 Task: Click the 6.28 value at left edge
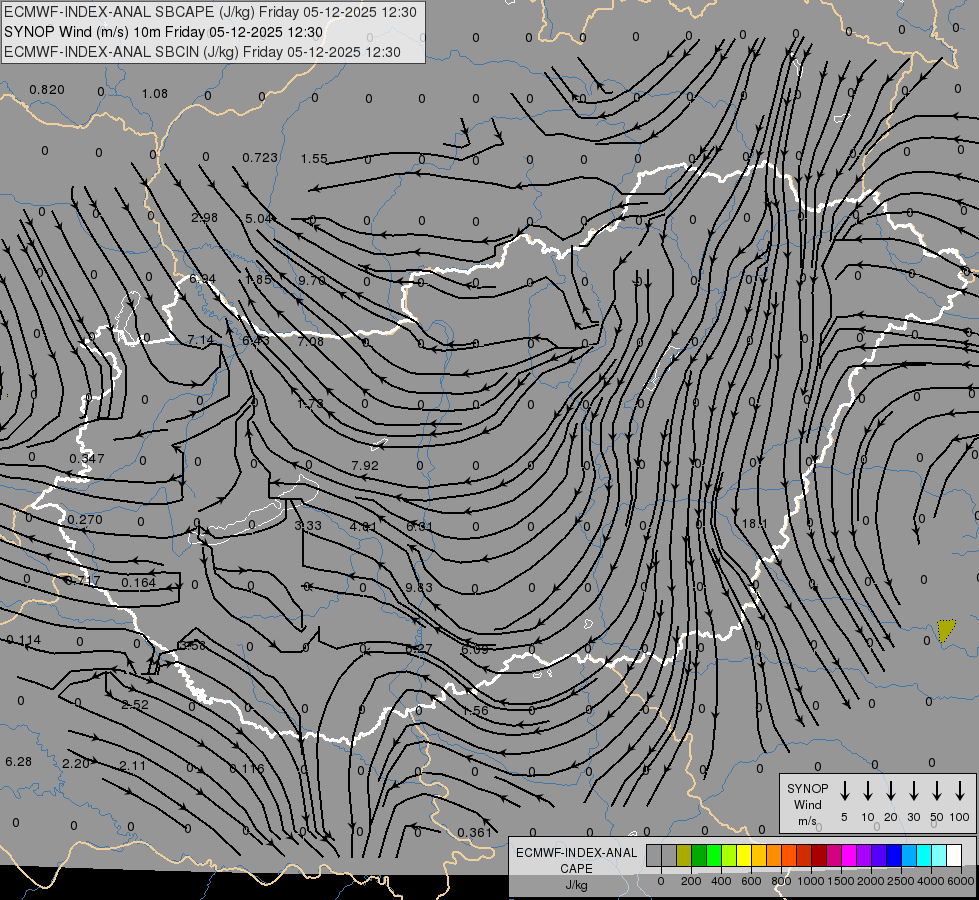[18, 761]
